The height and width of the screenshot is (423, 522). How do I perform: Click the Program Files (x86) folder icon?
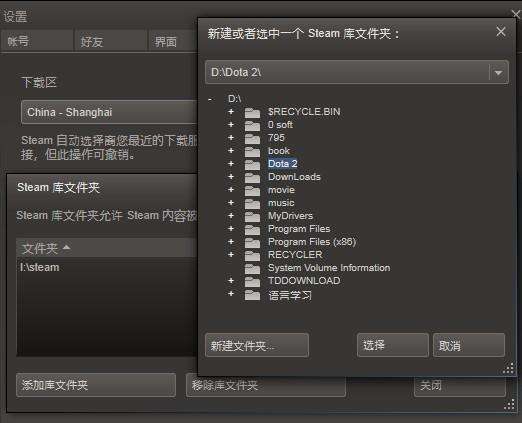252,243
